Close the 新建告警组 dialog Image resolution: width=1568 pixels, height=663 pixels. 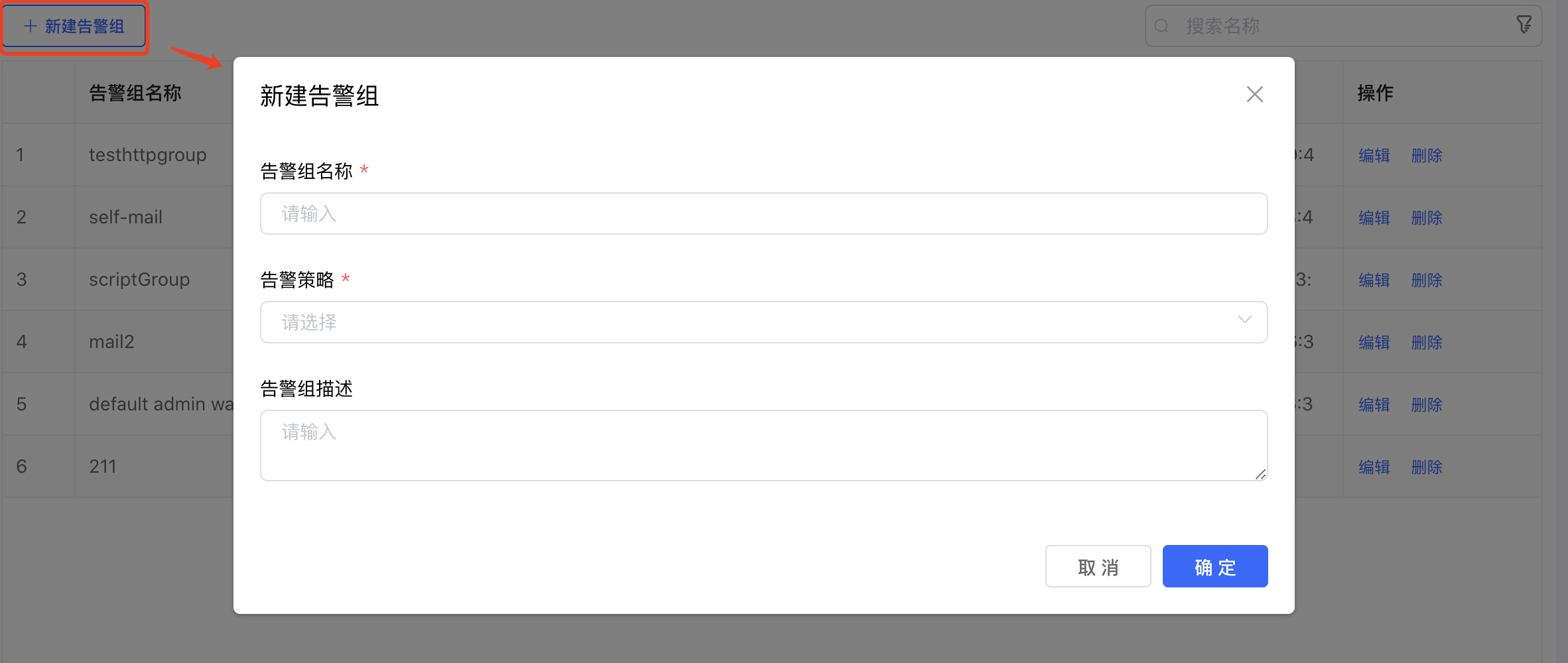click(x=1254, y=94)
